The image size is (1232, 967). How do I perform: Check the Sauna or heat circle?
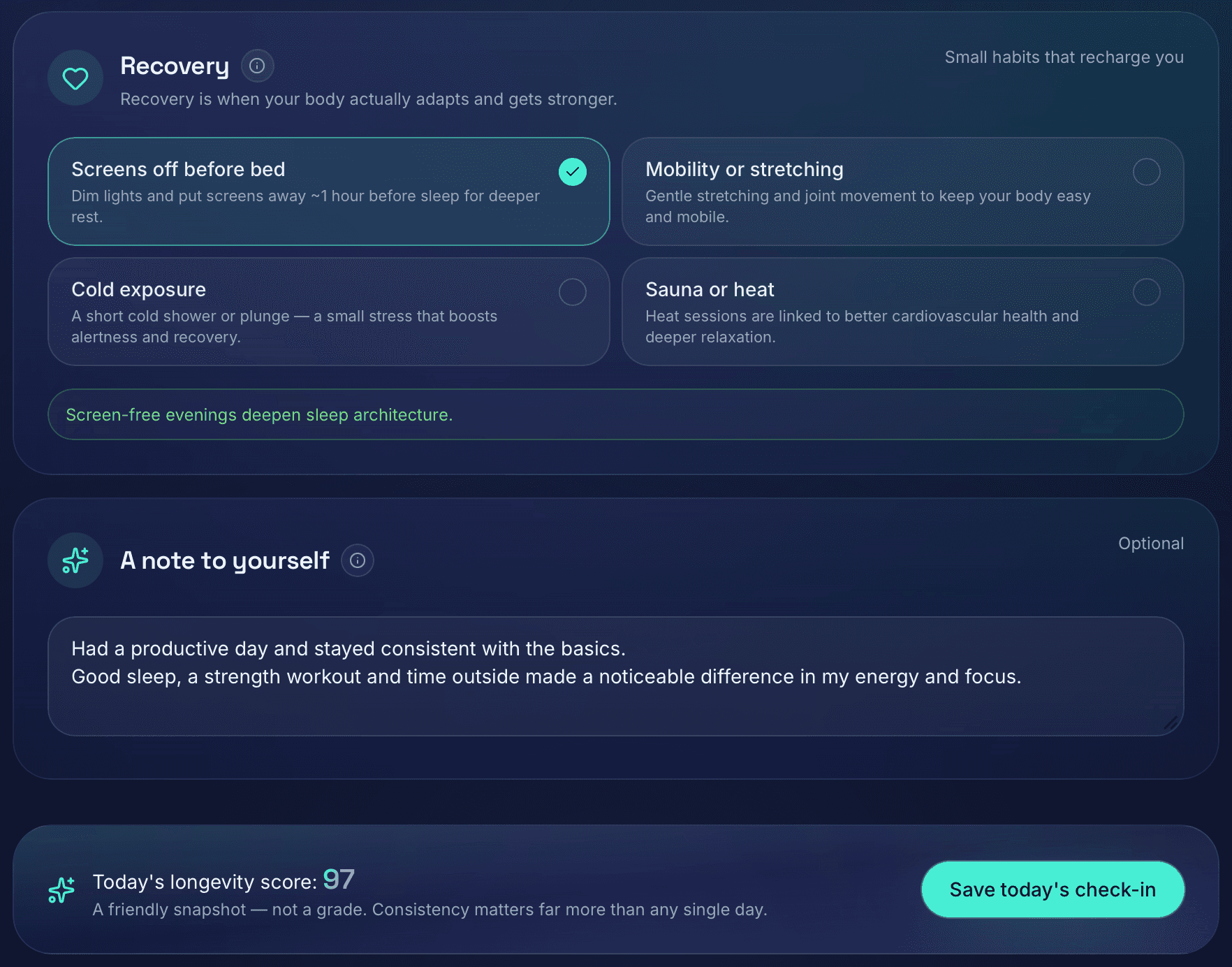[x=1147, y=292]
